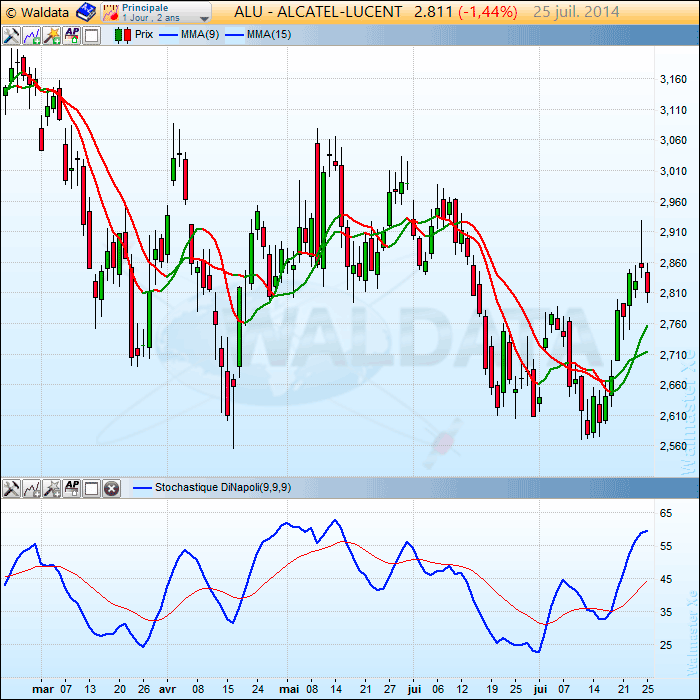This screenshot has width=700, height=700.
Task: Select the MMA(9) legend entry
Action: (x=200, y=34)
